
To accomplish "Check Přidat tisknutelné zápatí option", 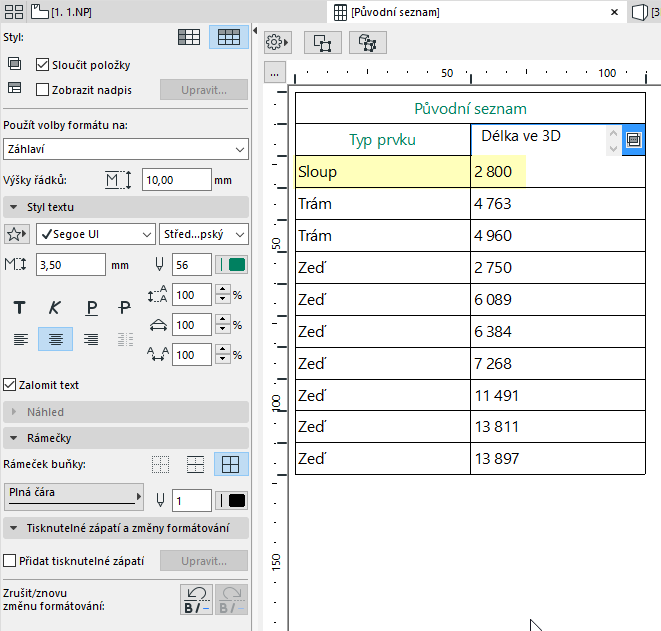I will click(x=11, y=561).
